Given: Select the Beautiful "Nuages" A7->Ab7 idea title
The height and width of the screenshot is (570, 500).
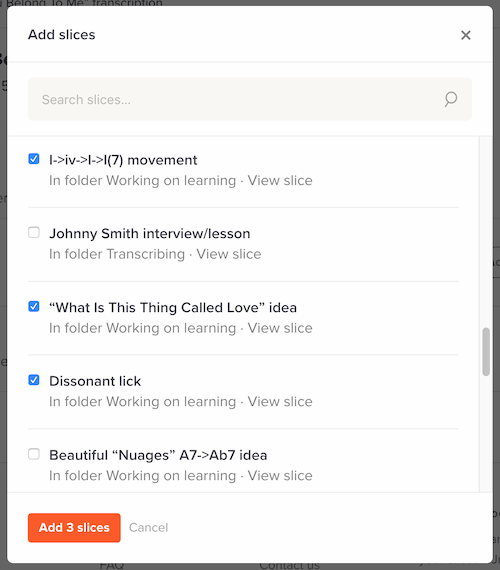Looking at the screenshot, I should click(x=158, y=455).
